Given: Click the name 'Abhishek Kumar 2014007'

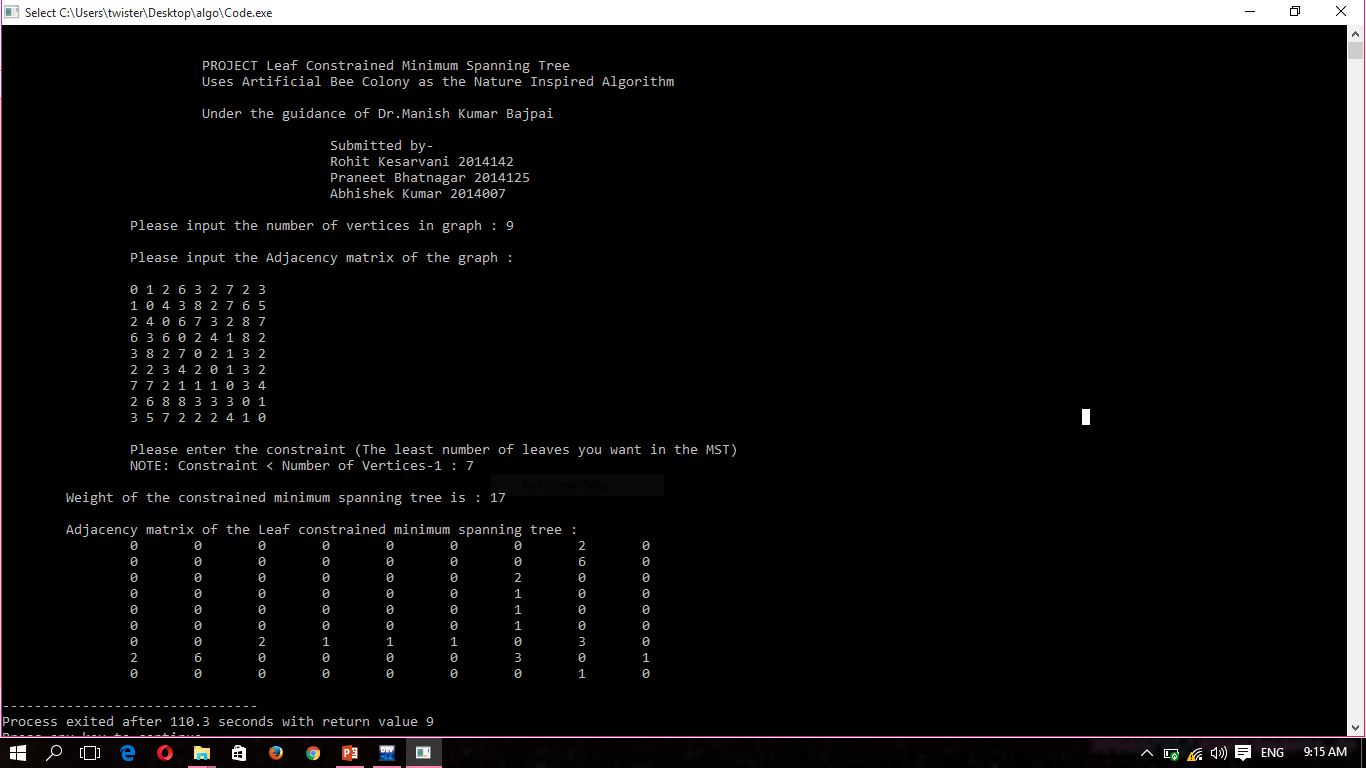Looking at the screenshot, I should click(418, 193).
